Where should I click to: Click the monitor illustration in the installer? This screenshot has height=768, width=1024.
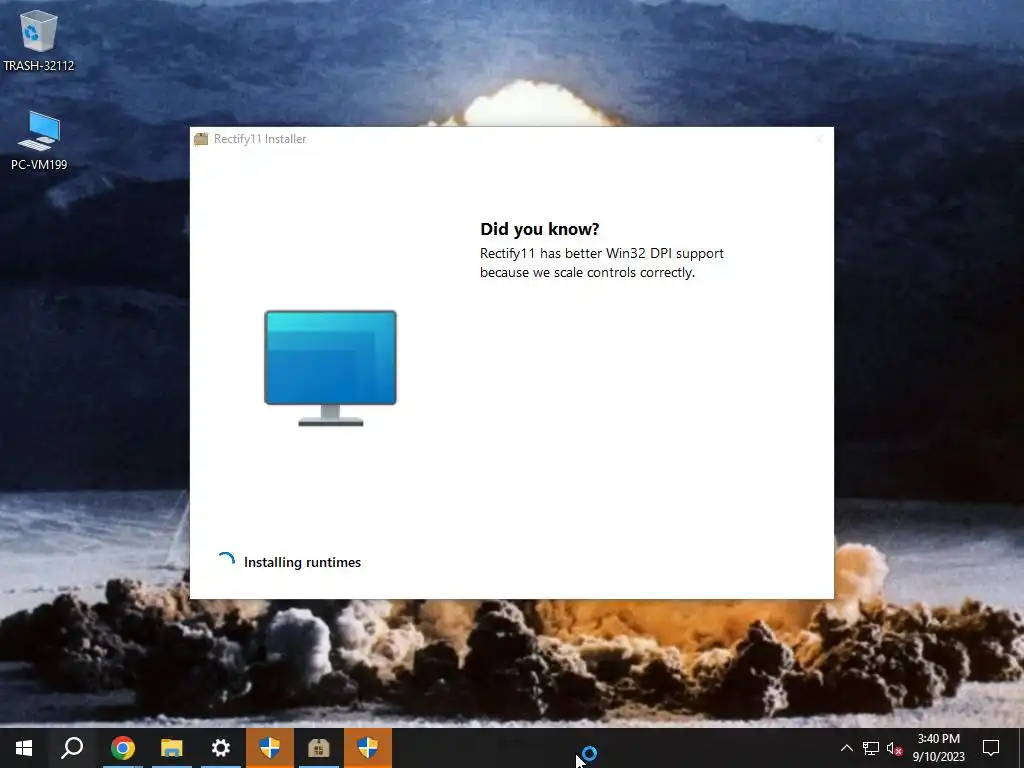330,368
